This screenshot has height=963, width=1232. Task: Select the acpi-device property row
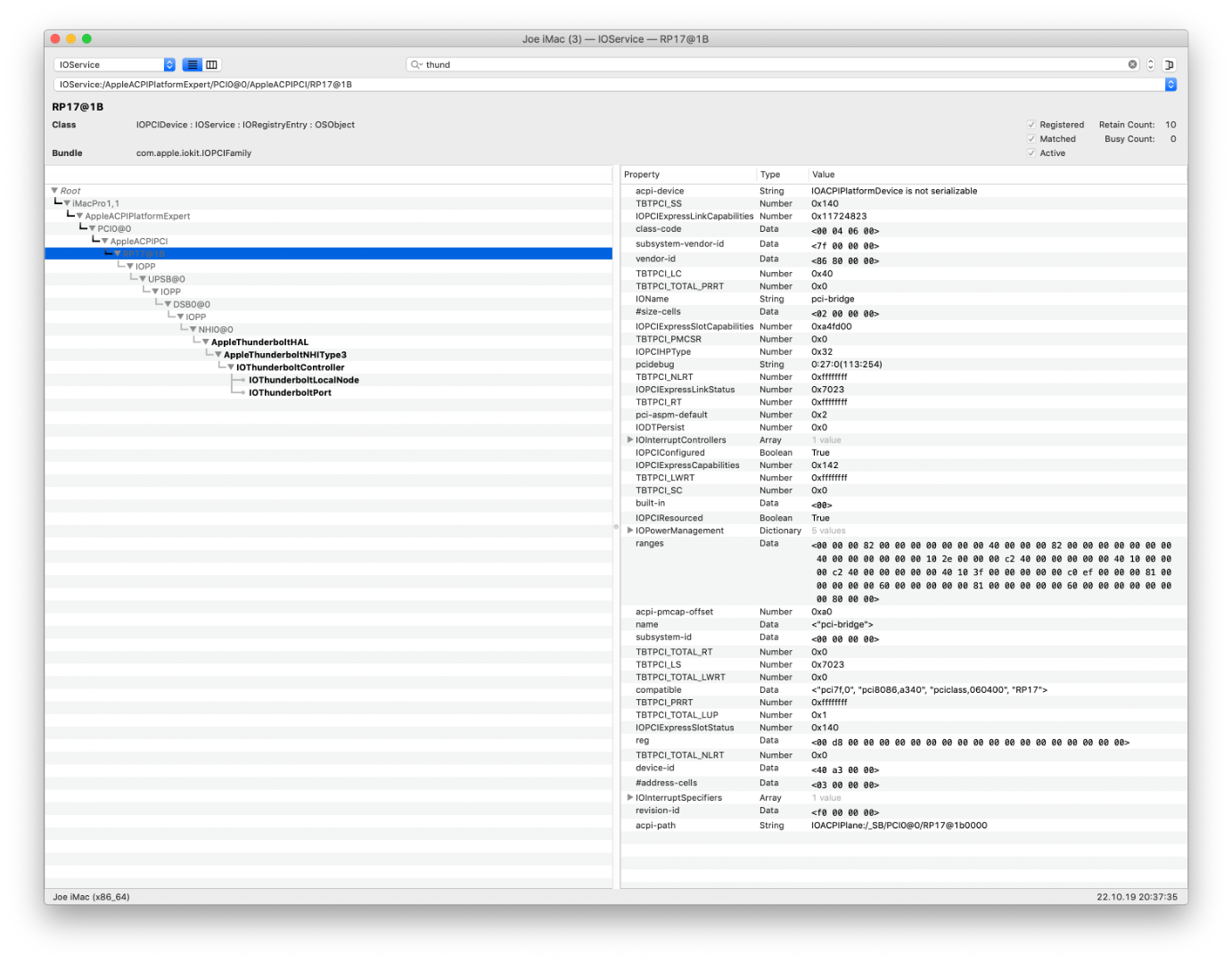[x=903, y=191]
